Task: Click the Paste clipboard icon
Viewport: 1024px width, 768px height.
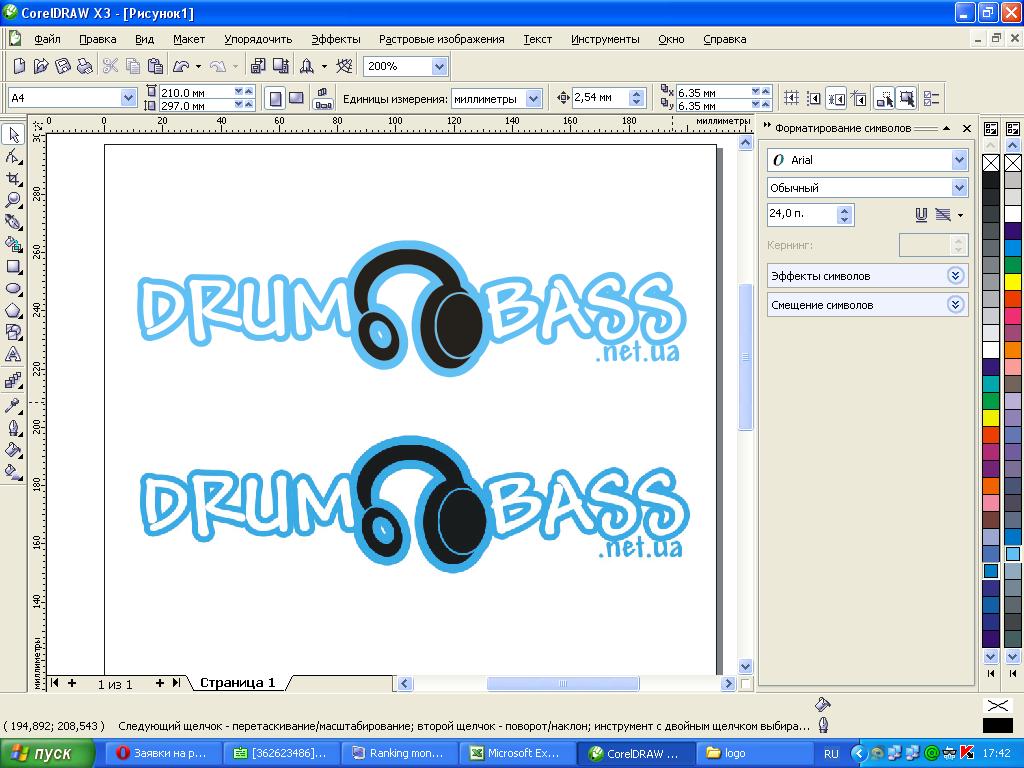Action: tap(155, 66)
